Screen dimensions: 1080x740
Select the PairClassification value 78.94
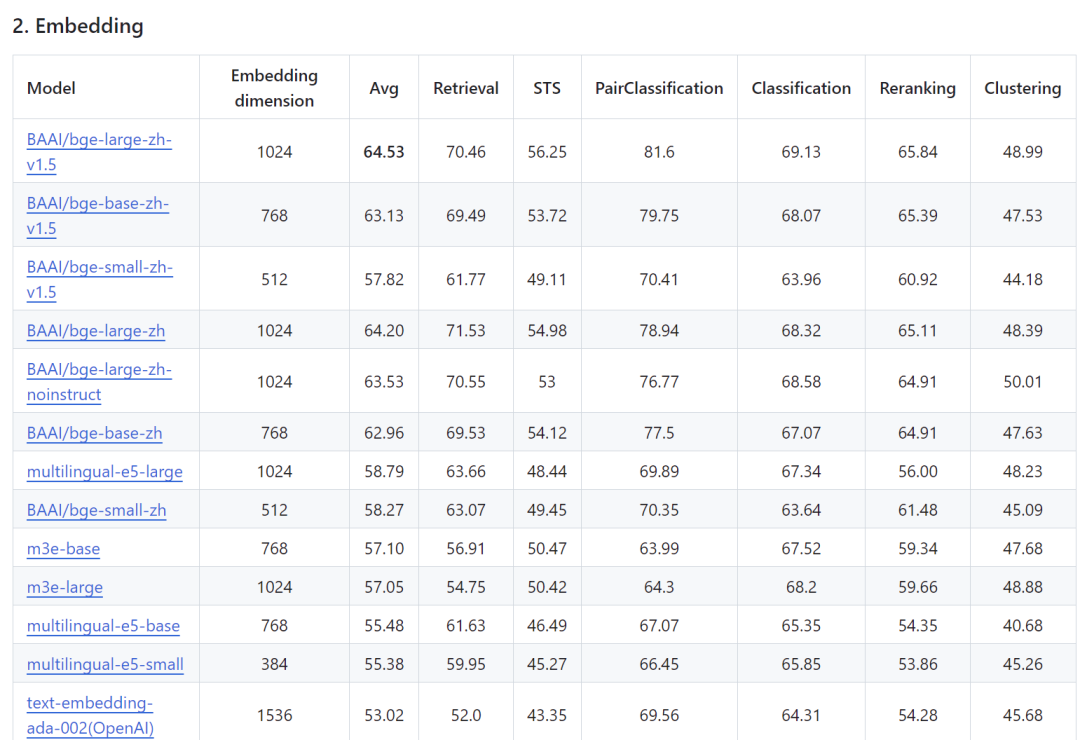tap(659, 331)
